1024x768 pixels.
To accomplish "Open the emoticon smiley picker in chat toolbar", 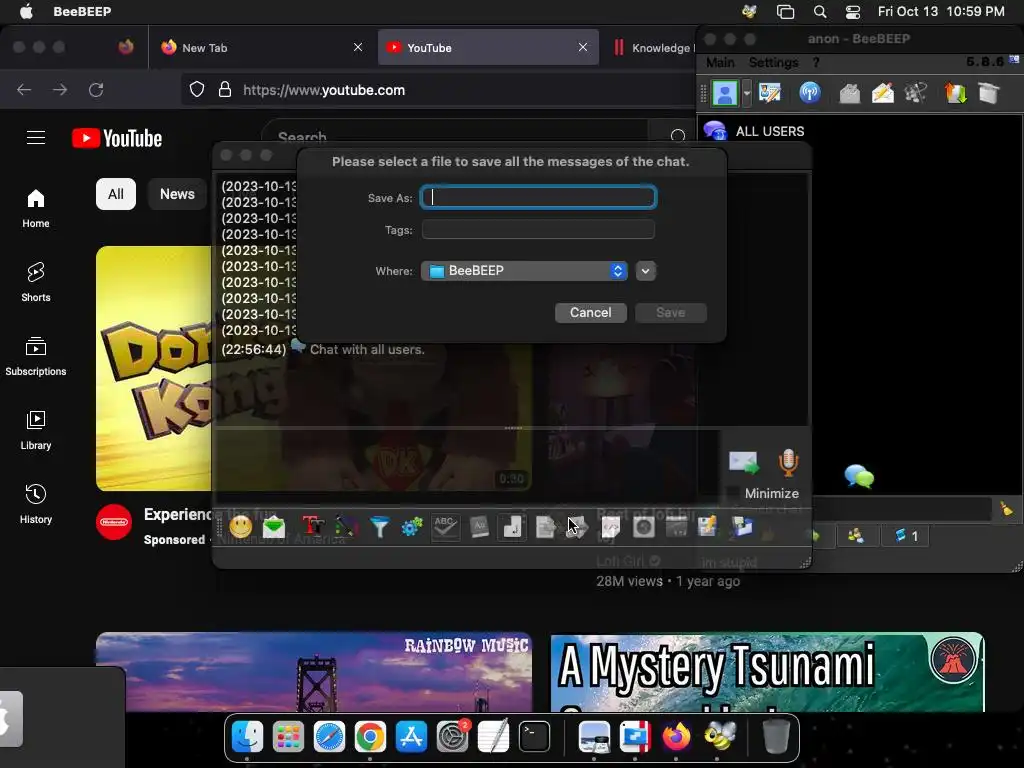I will click(240, 526).
